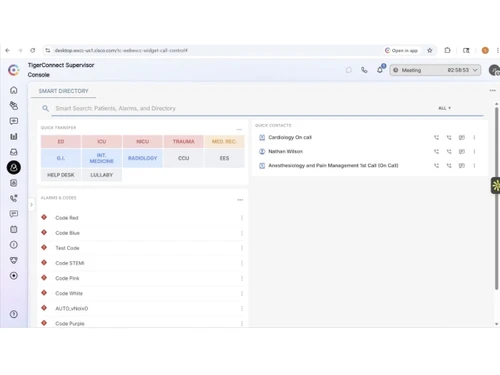
Task: Click the call icon for Nathan Wilson
Action: 436,151
